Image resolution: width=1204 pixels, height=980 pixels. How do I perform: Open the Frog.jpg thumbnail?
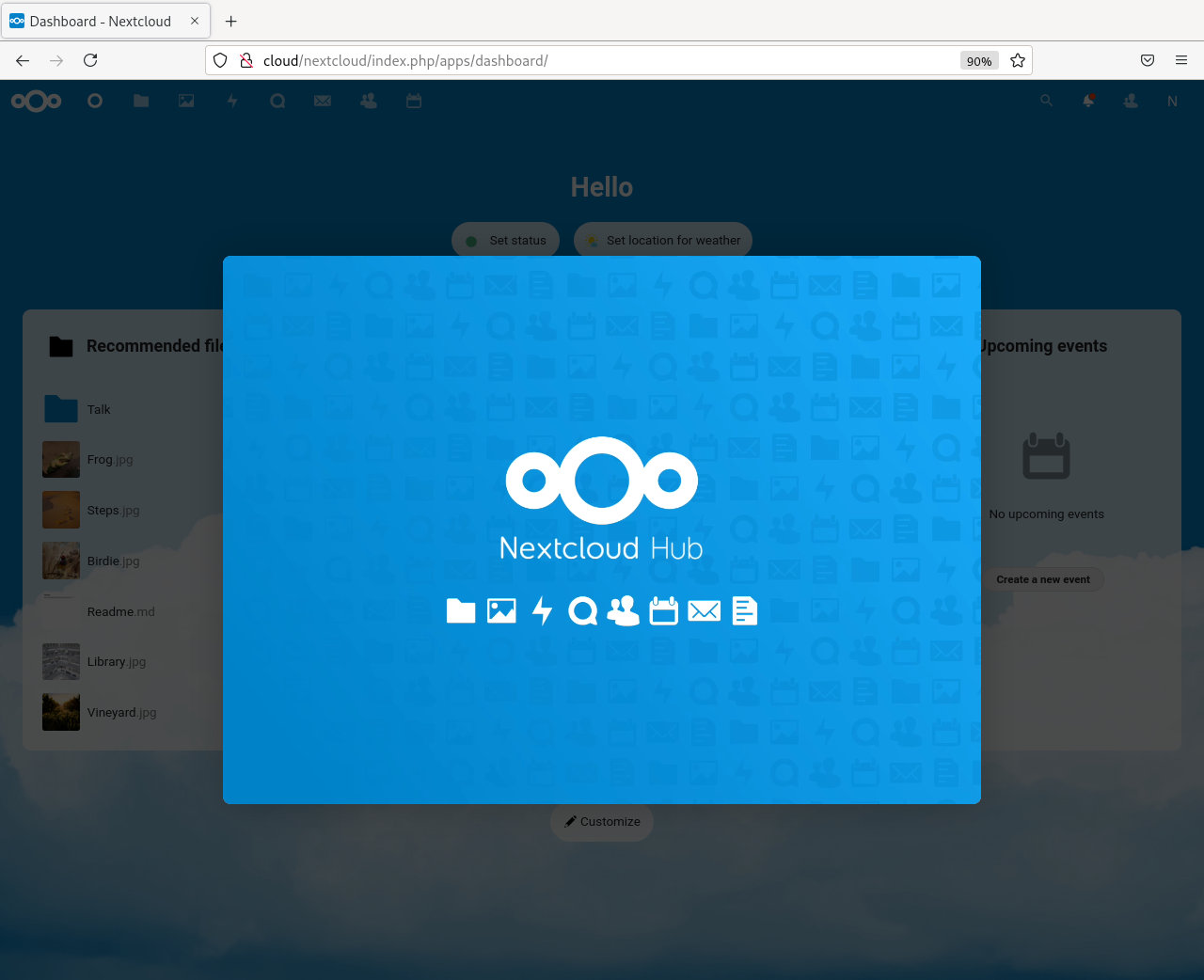60,460
